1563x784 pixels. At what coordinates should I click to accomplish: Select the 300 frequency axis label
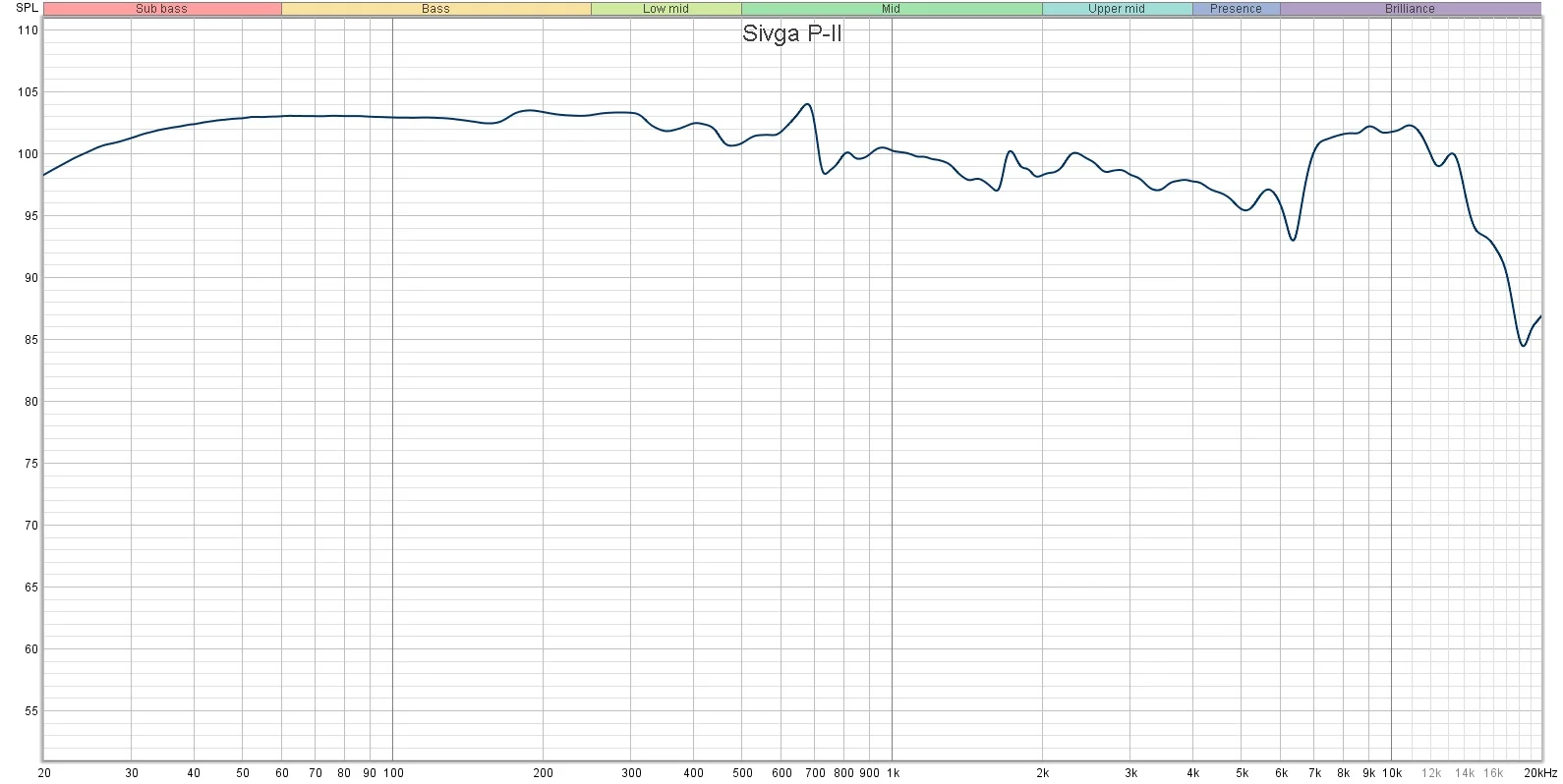[x=631, y=773]
